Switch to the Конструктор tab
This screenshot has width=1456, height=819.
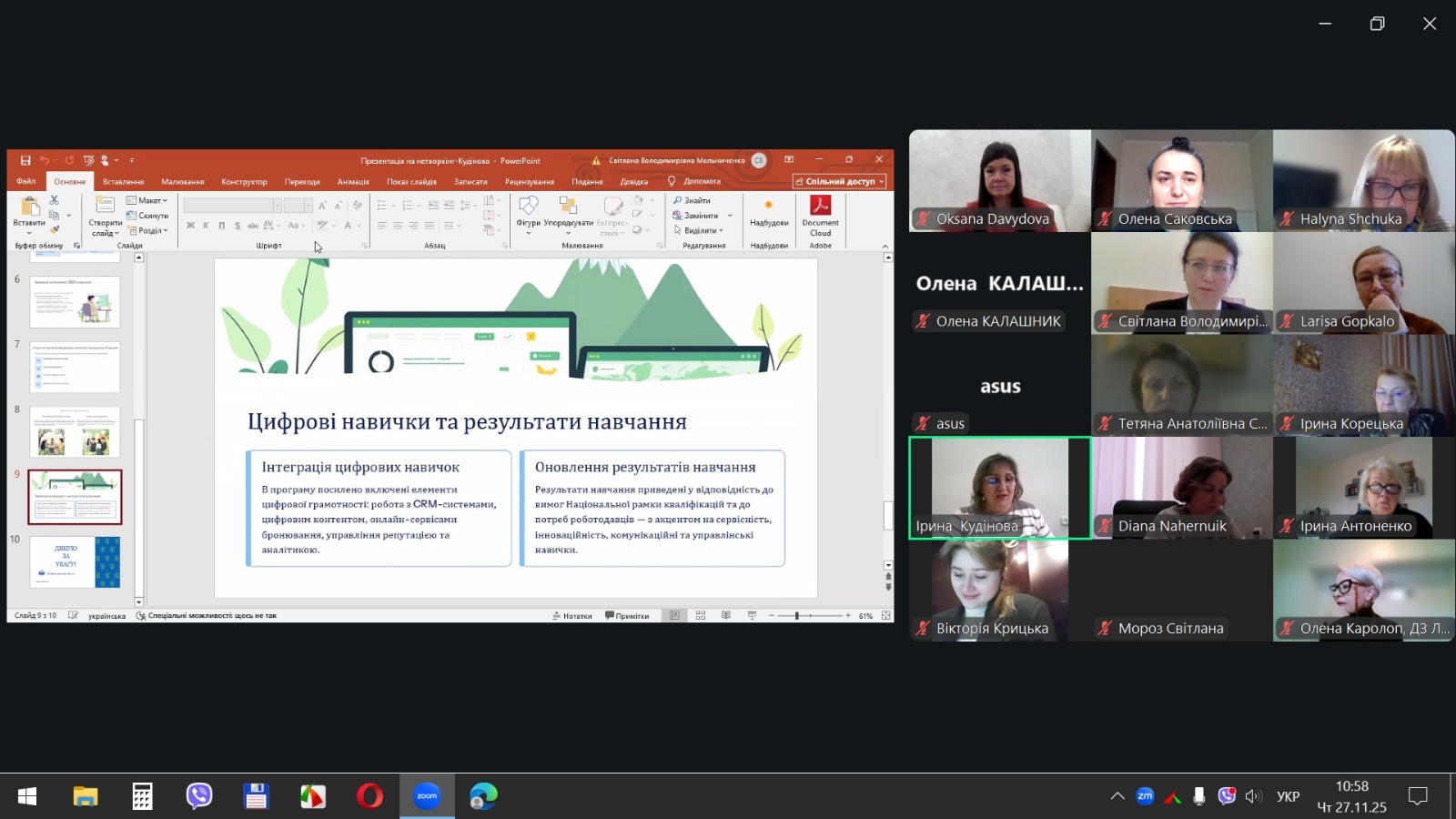[244, 181]
